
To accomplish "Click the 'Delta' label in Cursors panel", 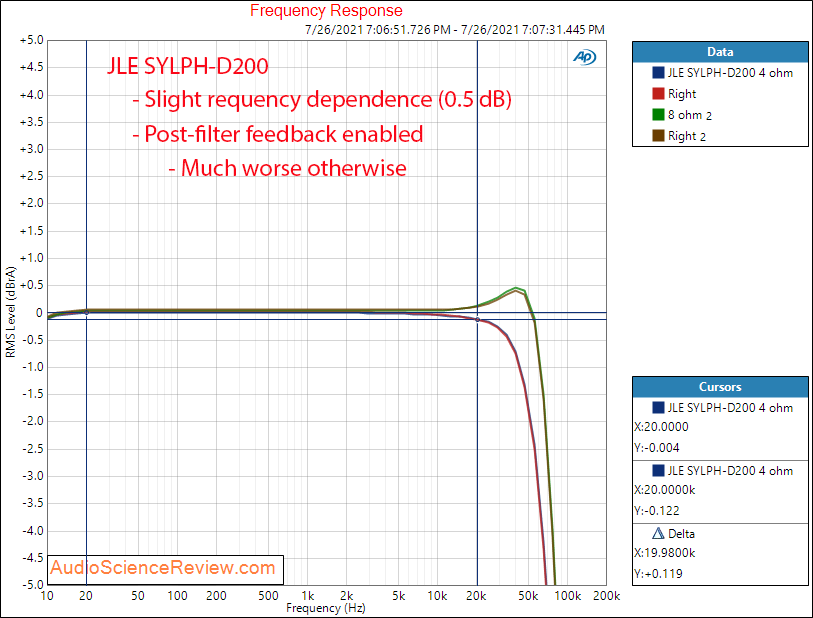I will (x=681, y=533).
